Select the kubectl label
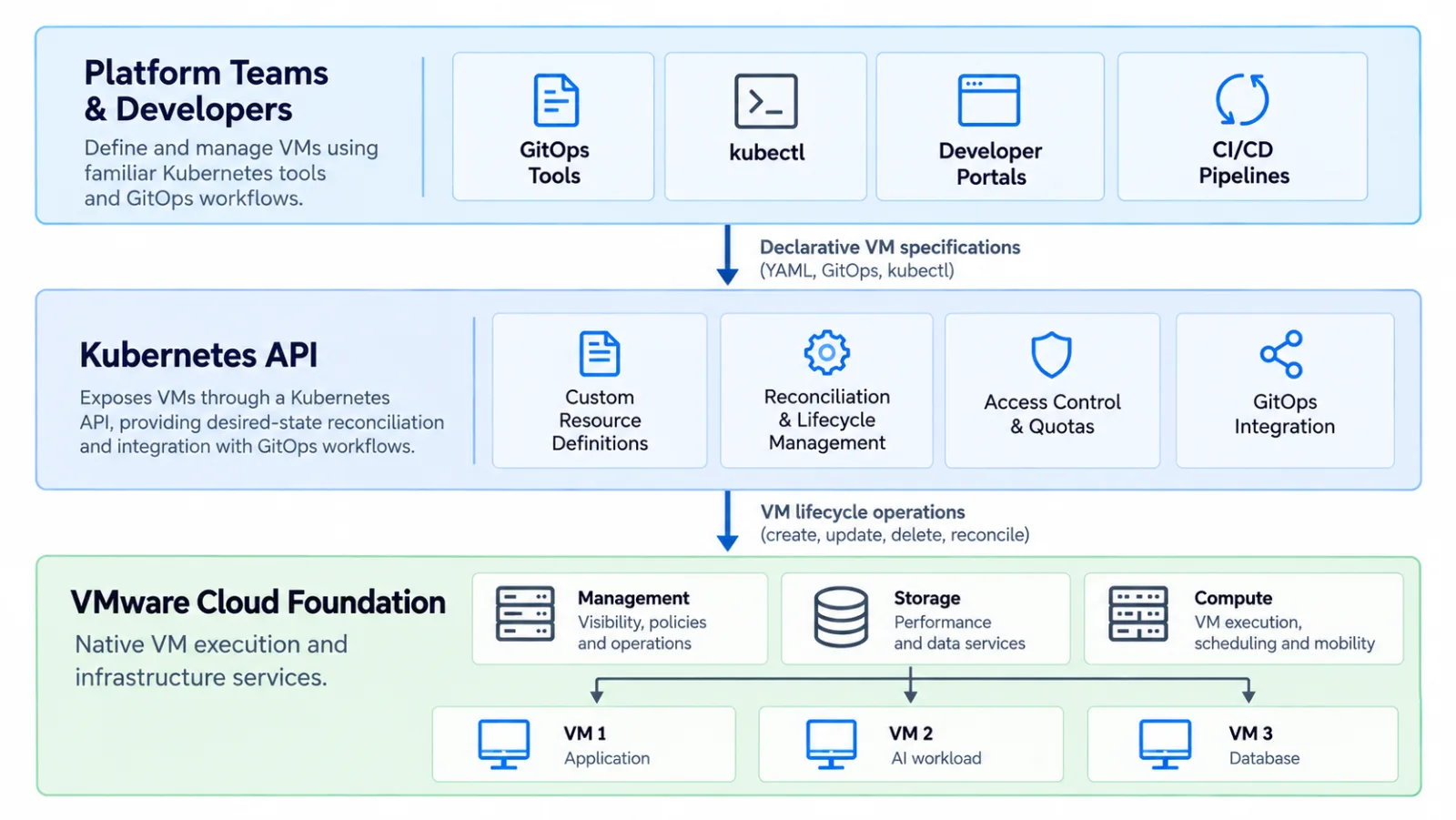Viewport: 1456px width, 820px height. point(767,152)
